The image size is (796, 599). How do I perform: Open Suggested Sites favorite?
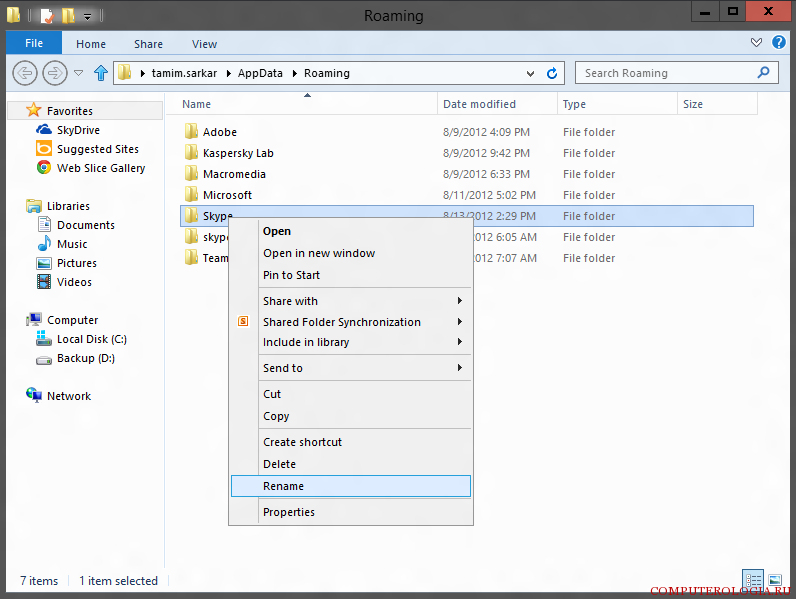pyautogui.click(x=97, y=149)
